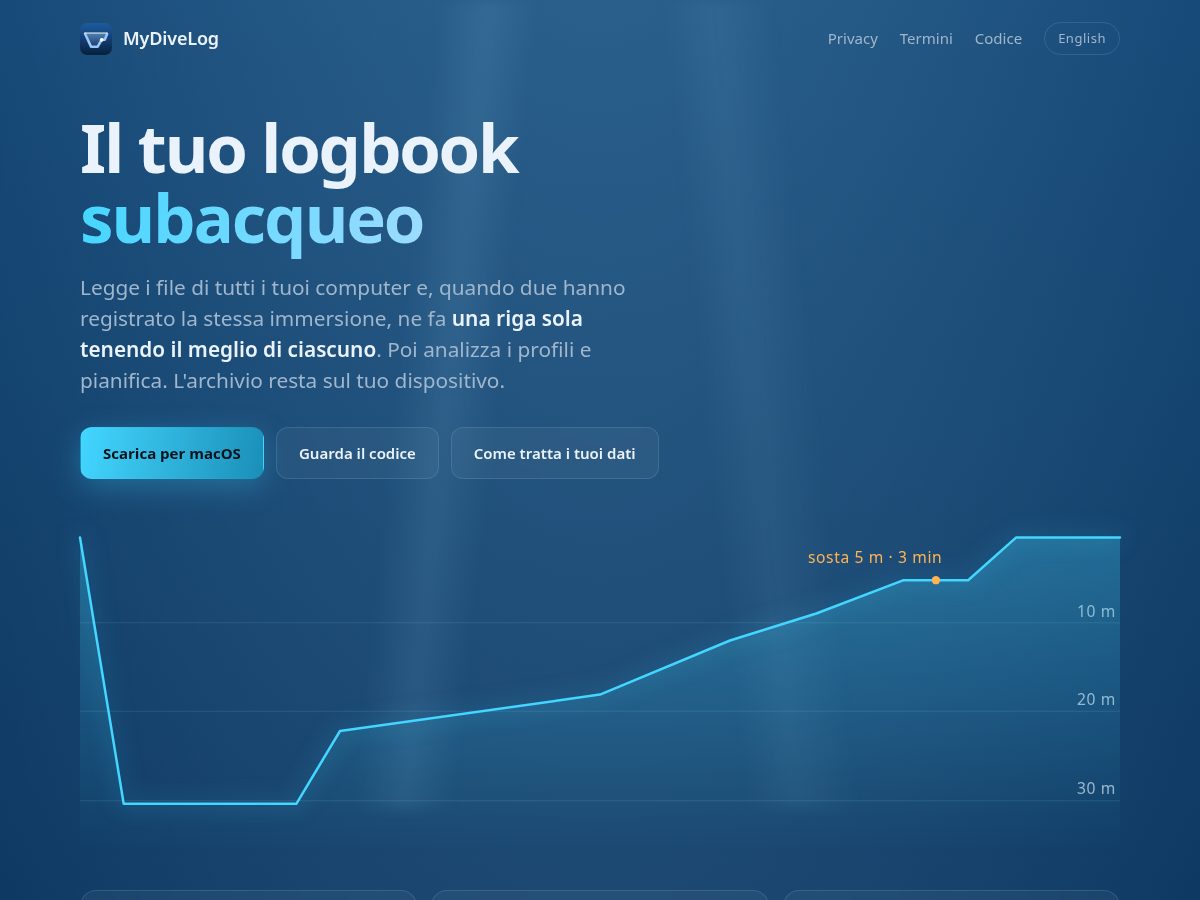Open the Privacy page link
The image size is (1200, 900).
tap(853, 39)
